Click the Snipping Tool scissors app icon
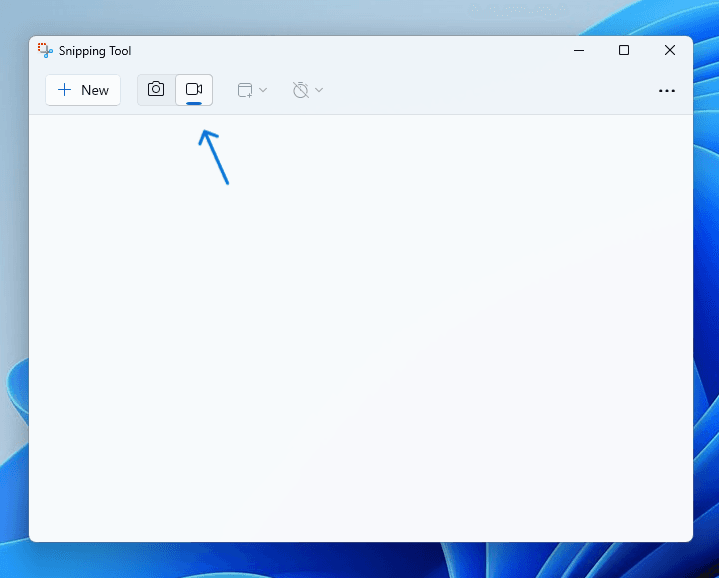This screenshot has width=719, height=578. pyautogui.click(x=44, y=50)
